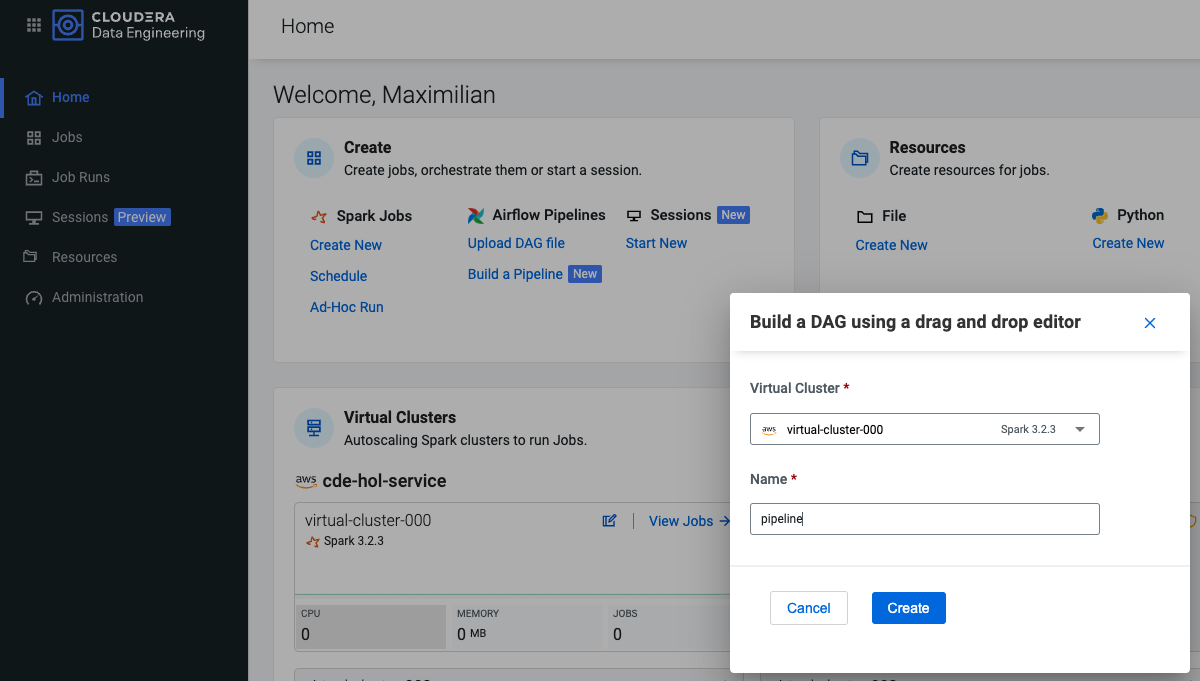
Task: Click the Schedule link
Action: click(338, 276)
